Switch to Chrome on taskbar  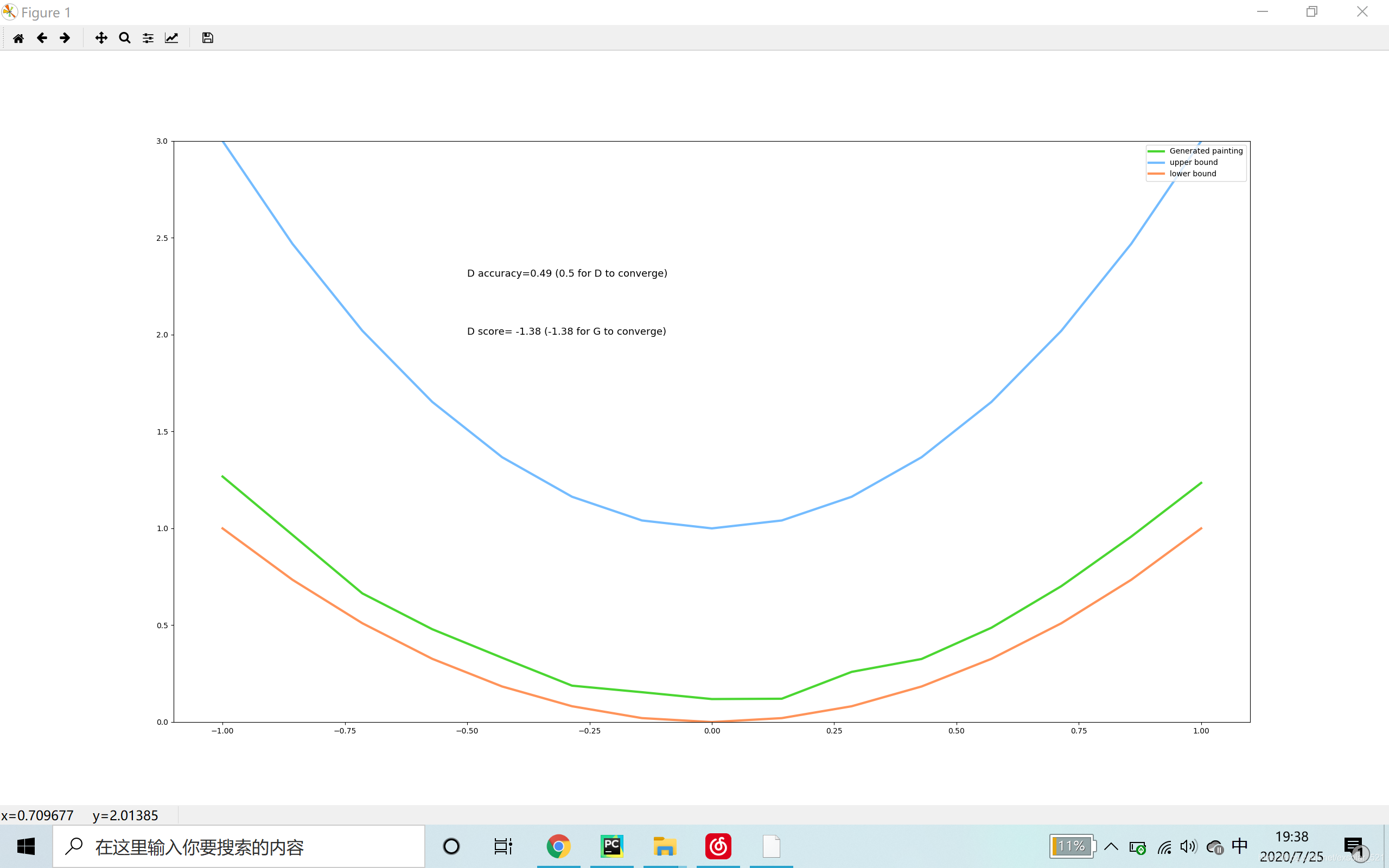(558, 846)
